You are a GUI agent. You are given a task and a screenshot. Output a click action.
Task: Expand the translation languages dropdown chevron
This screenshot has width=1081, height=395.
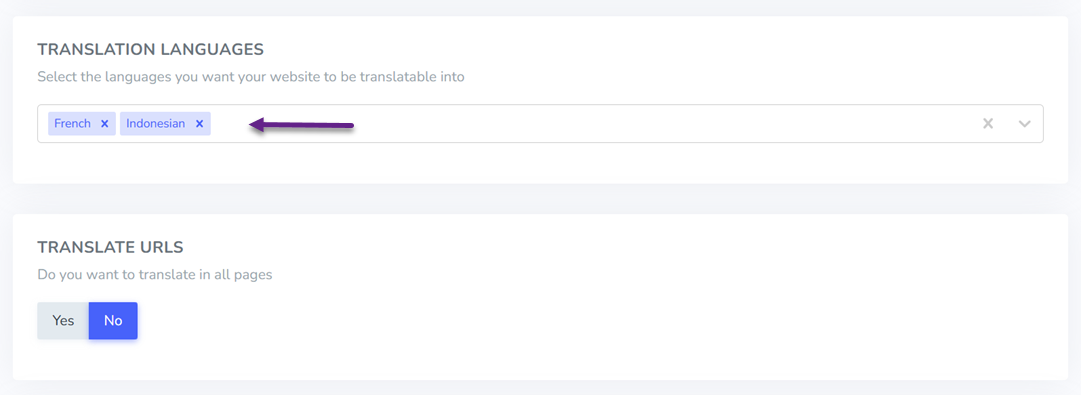pyautogui.click(x=1024, y=124)
